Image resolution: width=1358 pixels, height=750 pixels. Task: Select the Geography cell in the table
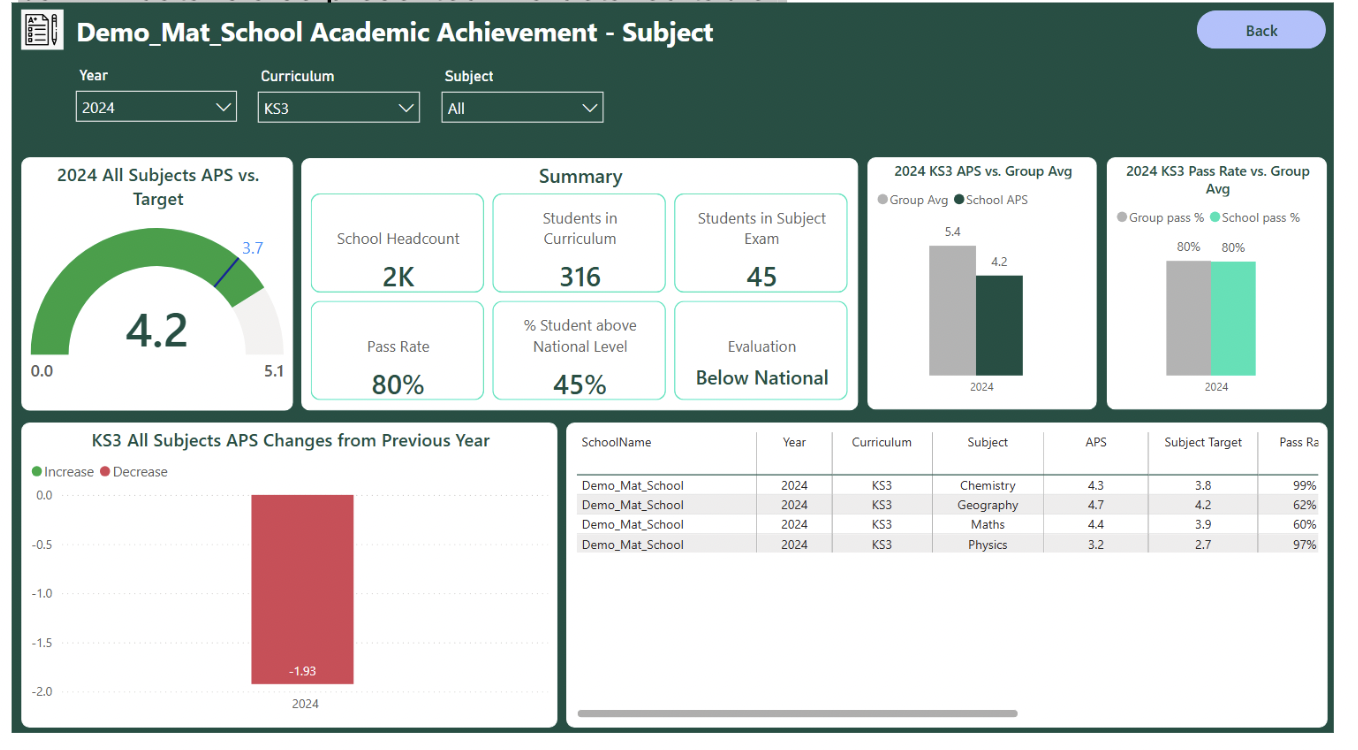pyautogui.click(x=988, y=505)
